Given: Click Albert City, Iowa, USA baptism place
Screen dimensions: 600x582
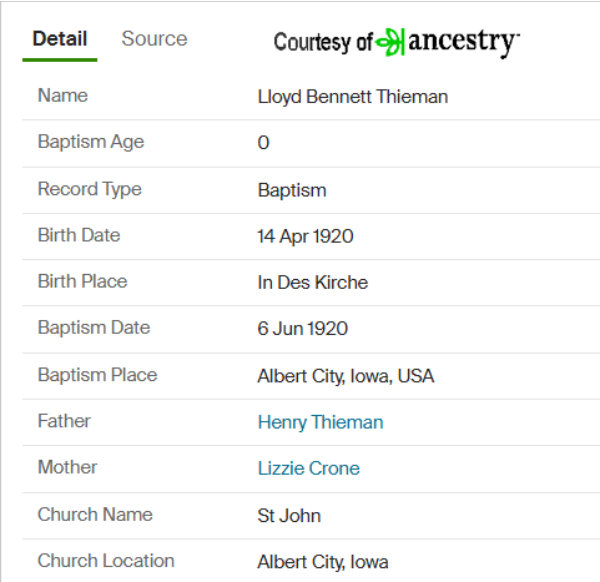Looking at the screenshot, I should [346, 376].
